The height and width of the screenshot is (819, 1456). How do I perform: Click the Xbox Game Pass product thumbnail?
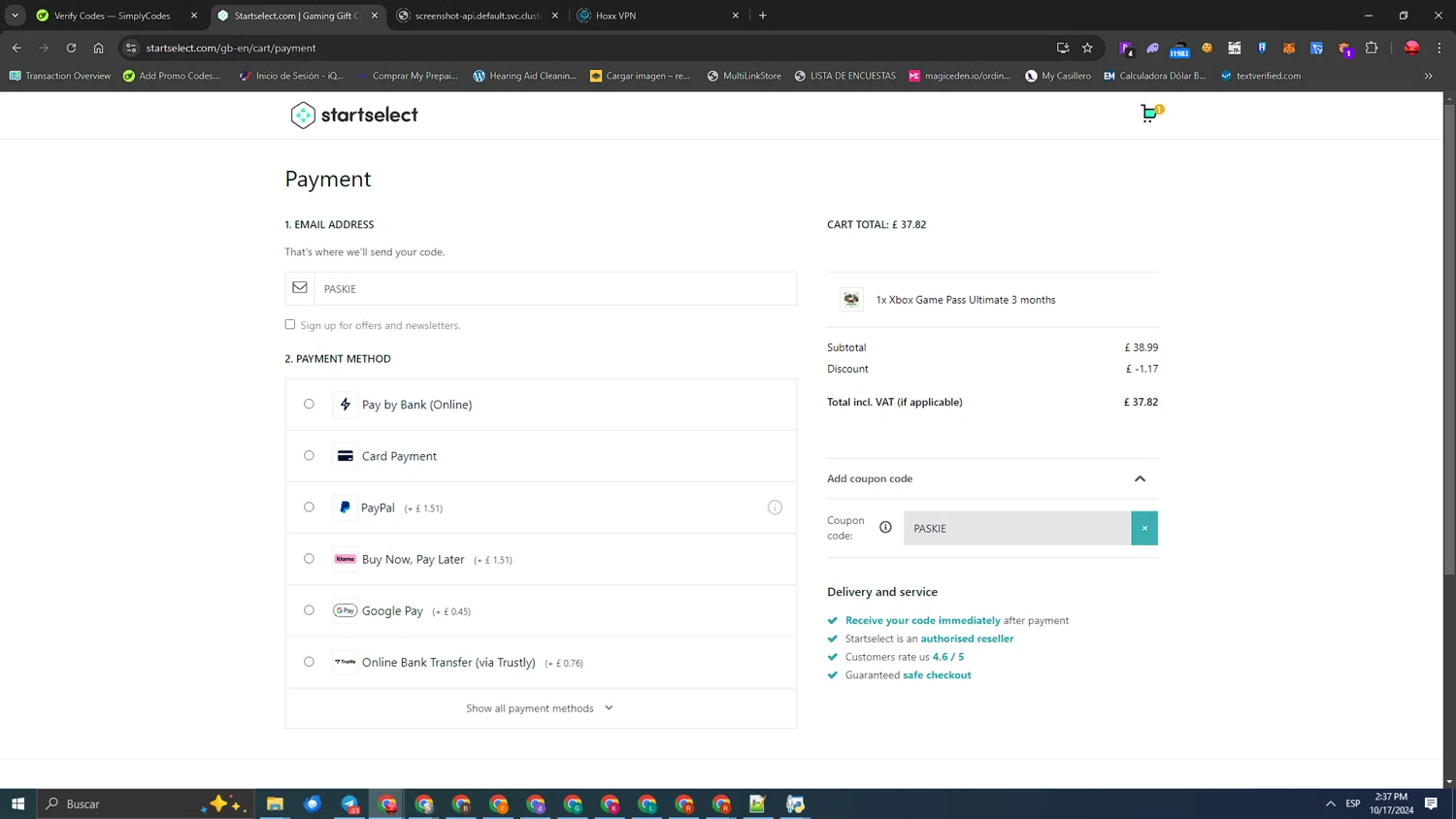pyautogui.click(x=851, y=300)
